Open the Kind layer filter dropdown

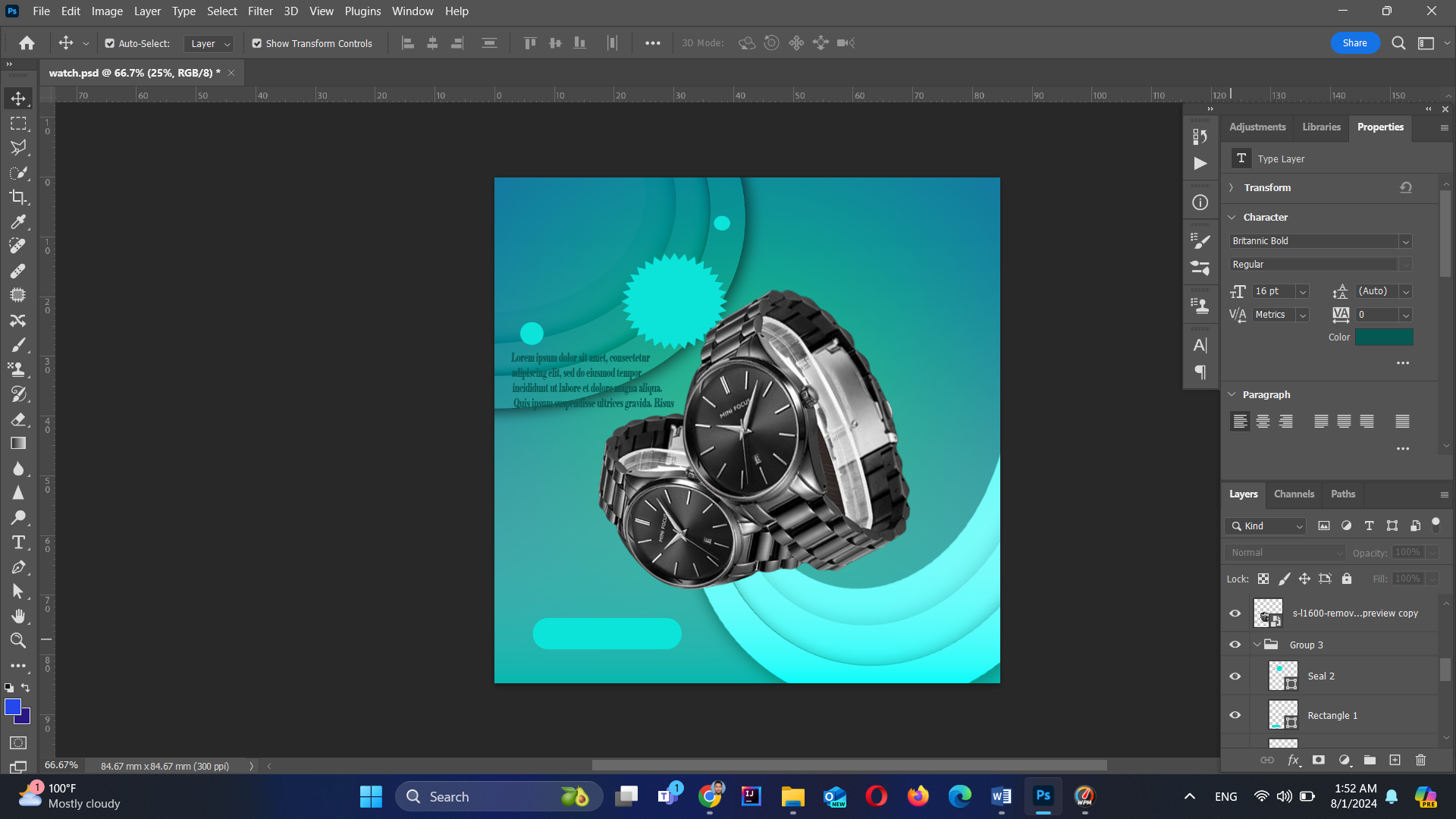(x=1265, y=526)
